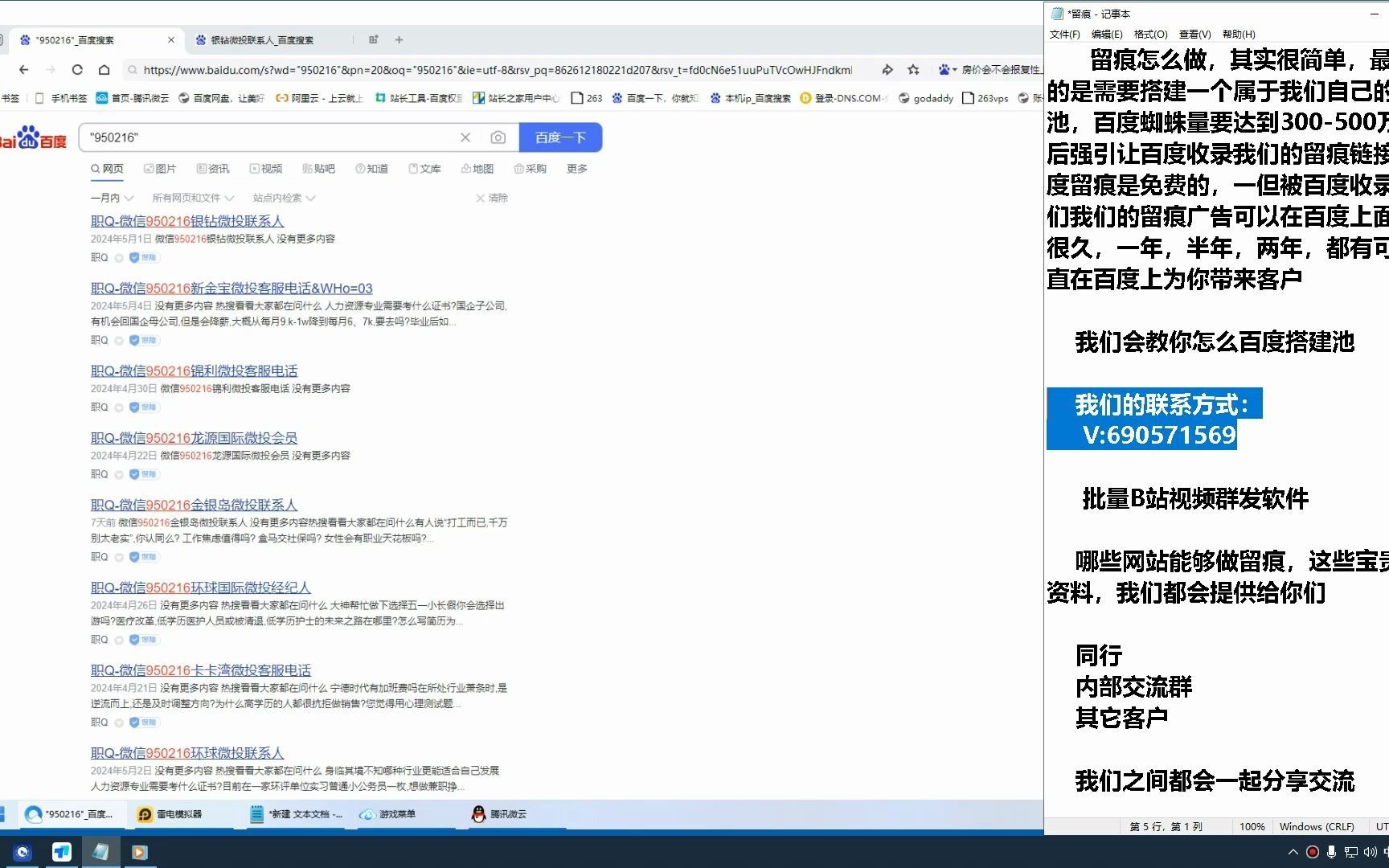Go back using browser back arrow
The width and height of the screenshot is (1389, 868).
click(24, 70)
